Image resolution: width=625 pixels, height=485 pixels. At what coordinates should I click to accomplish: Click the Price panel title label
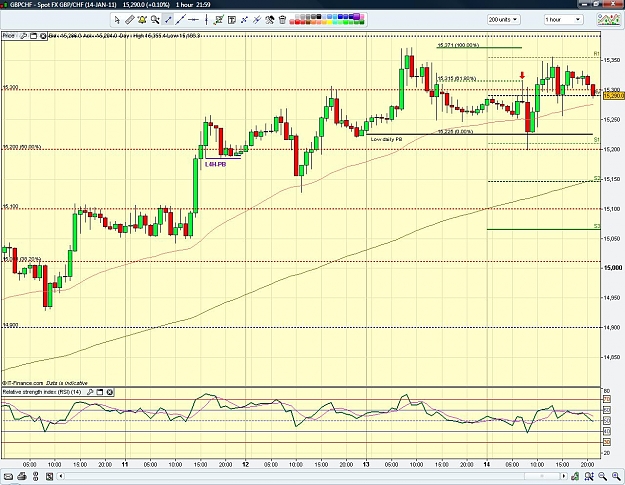(8, 36)
